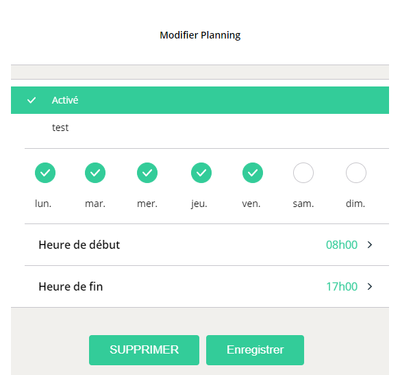
Task: Uncheck the mer. day circle
Action: [147, 173]
